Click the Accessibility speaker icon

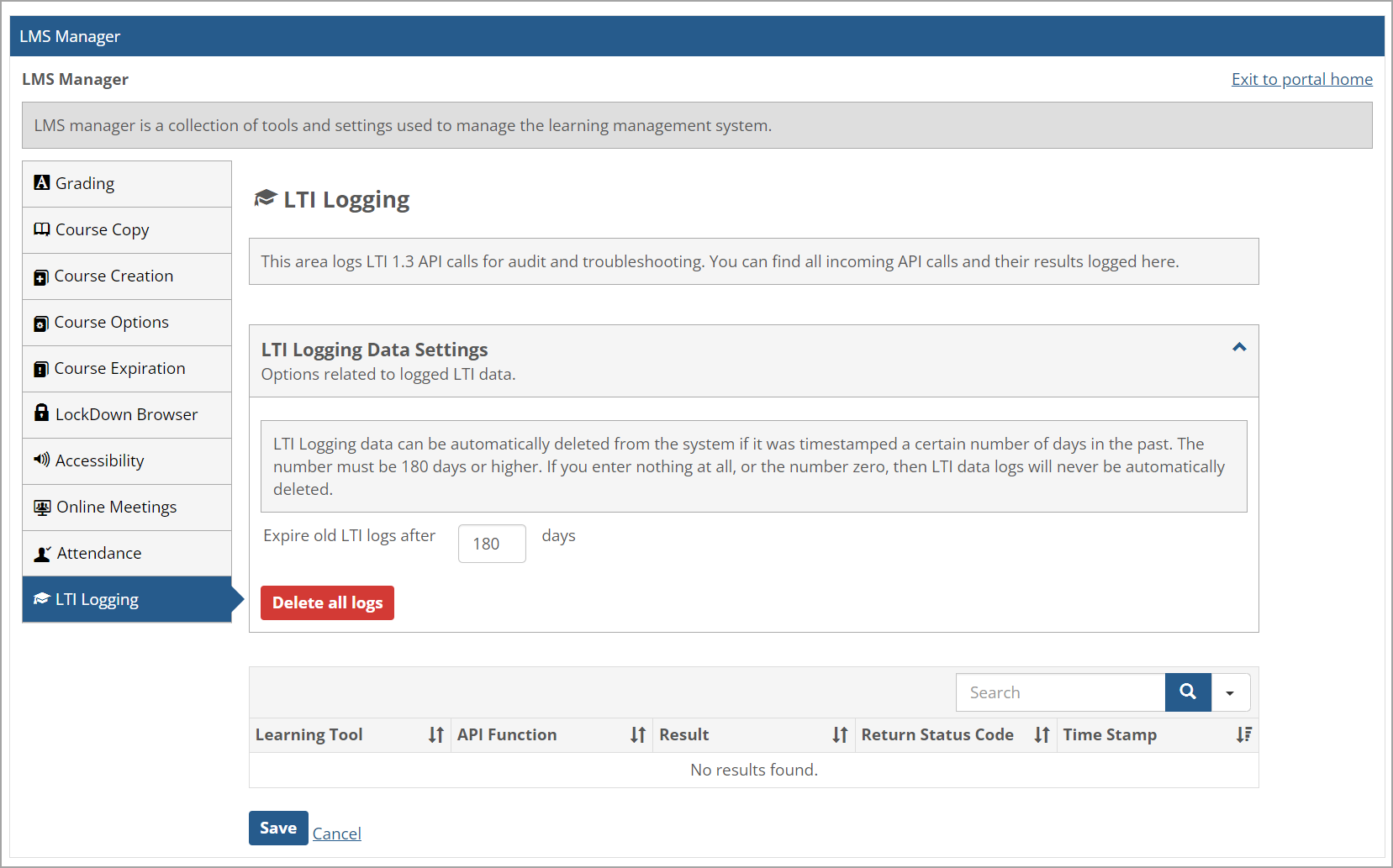[42, 460]
